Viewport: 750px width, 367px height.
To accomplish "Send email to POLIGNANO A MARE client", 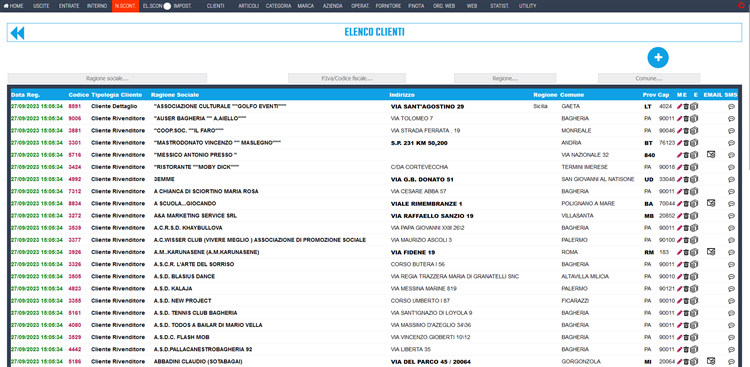I will coord(711,203).
